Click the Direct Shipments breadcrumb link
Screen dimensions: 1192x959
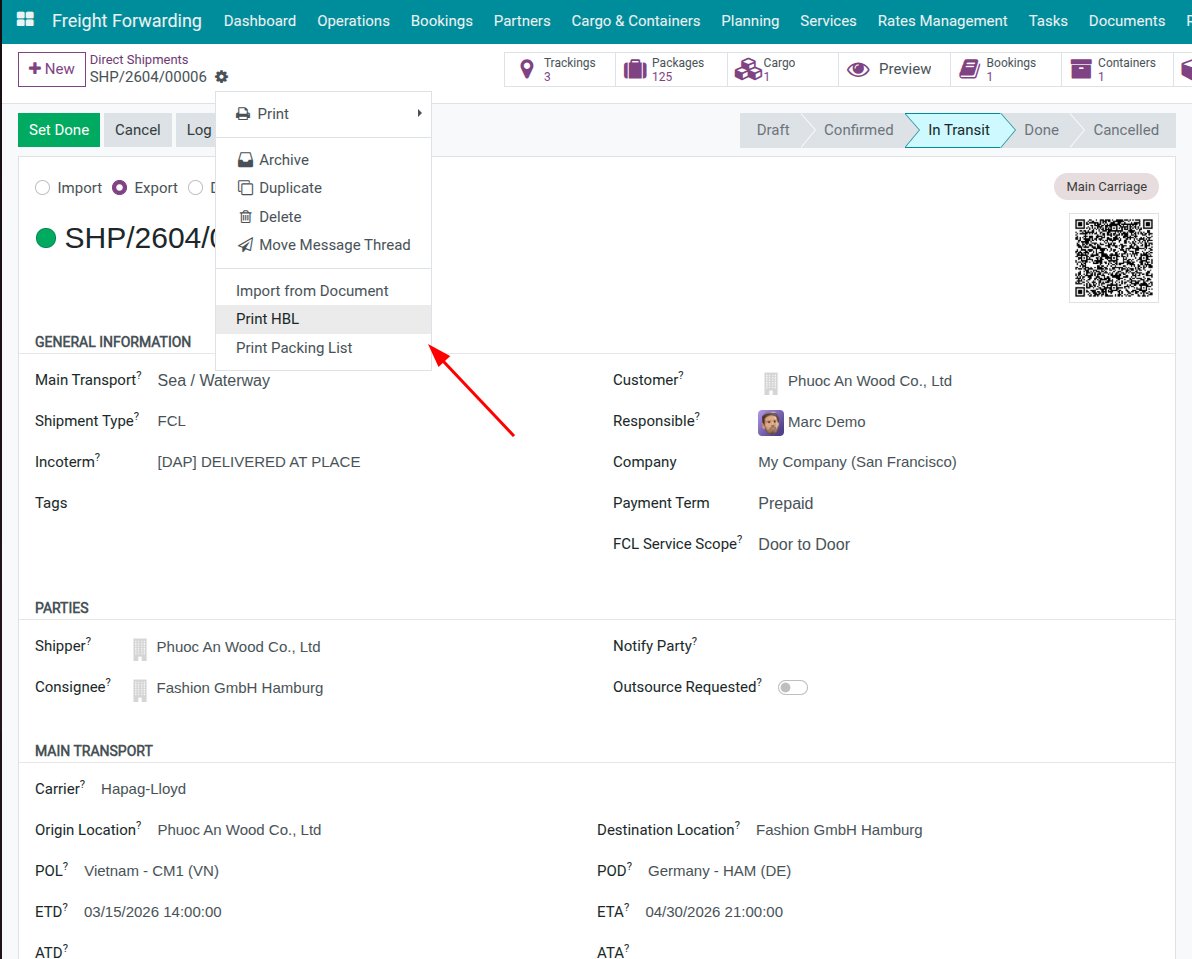pyautogui.click(x=139, y=60)
